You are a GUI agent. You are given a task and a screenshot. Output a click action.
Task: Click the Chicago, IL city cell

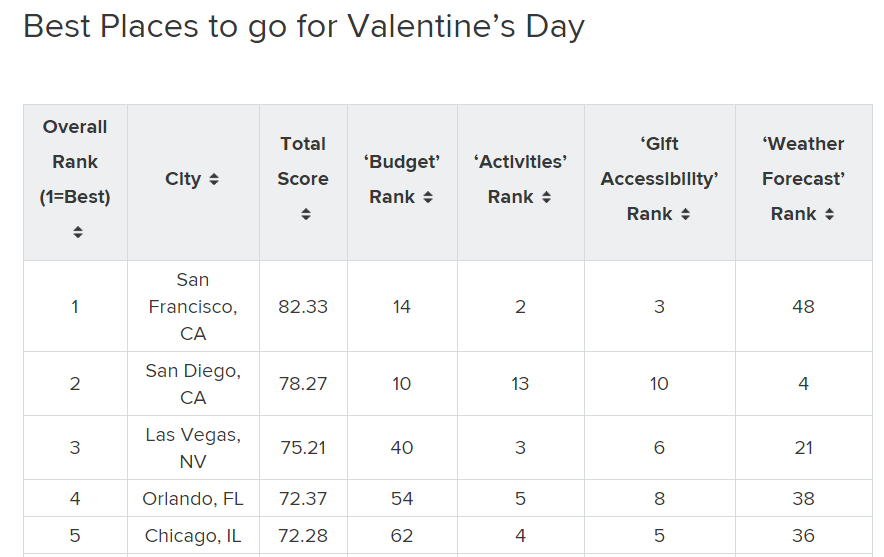(x=193, y=536)
